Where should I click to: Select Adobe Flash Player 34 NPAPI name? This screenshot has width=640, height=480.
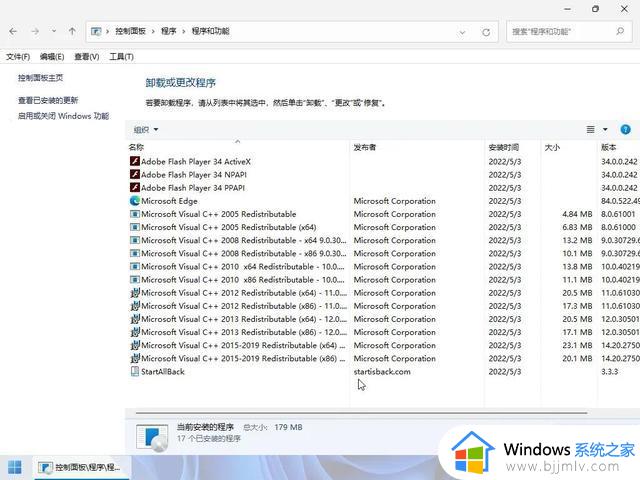[x=194, y=175]
